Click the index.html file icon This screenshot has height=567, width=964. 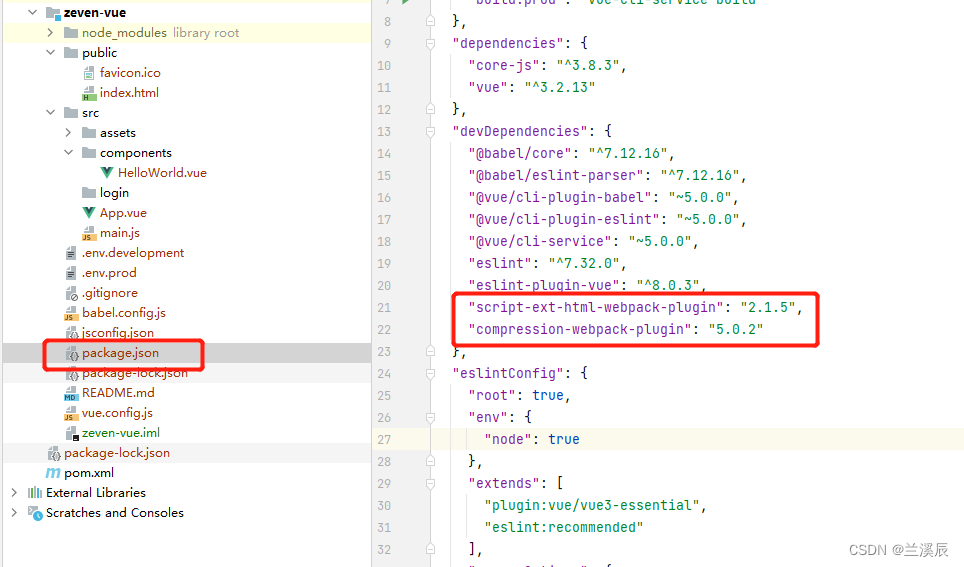89,93
